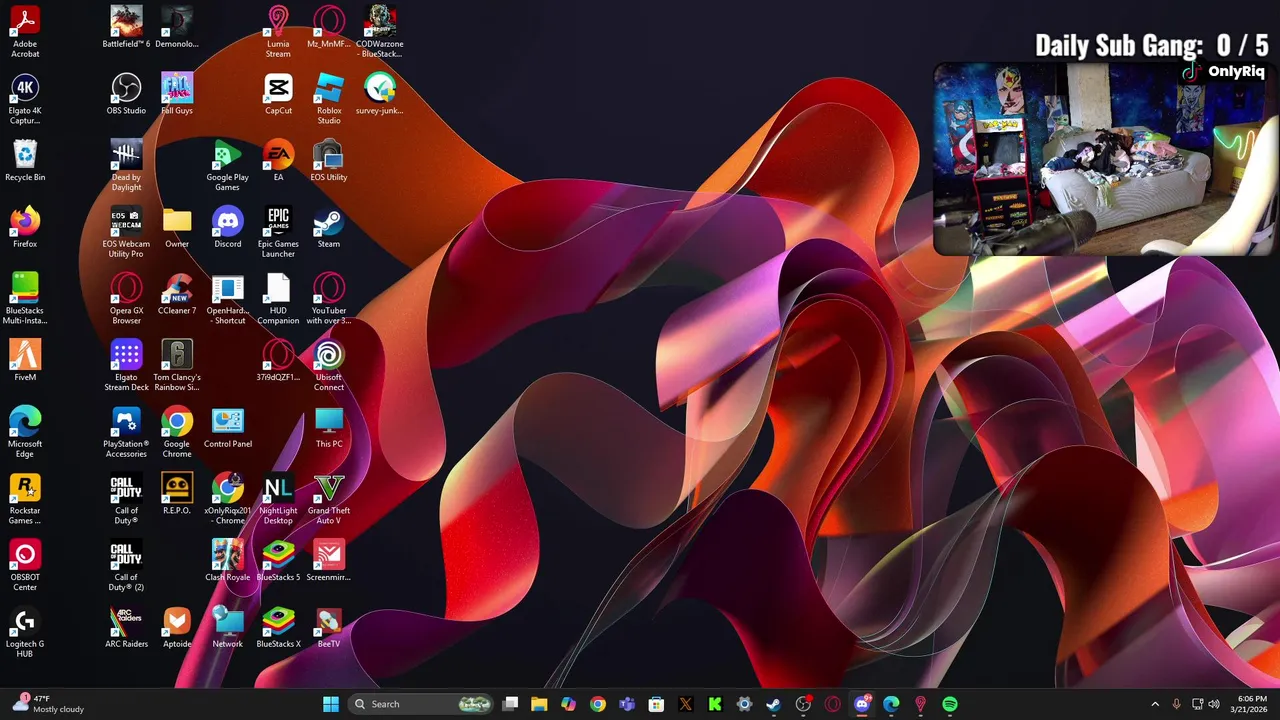
Task: Open the BeeTV desktop shortcut
Action: [x=329, y=628]
